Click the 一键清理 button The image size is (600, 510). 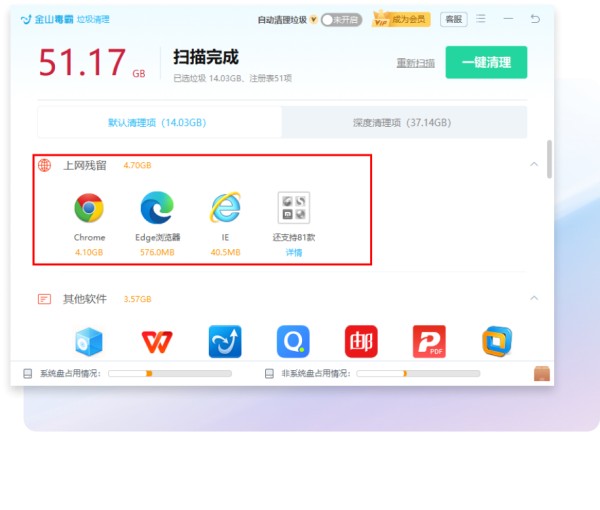point(486,62)
